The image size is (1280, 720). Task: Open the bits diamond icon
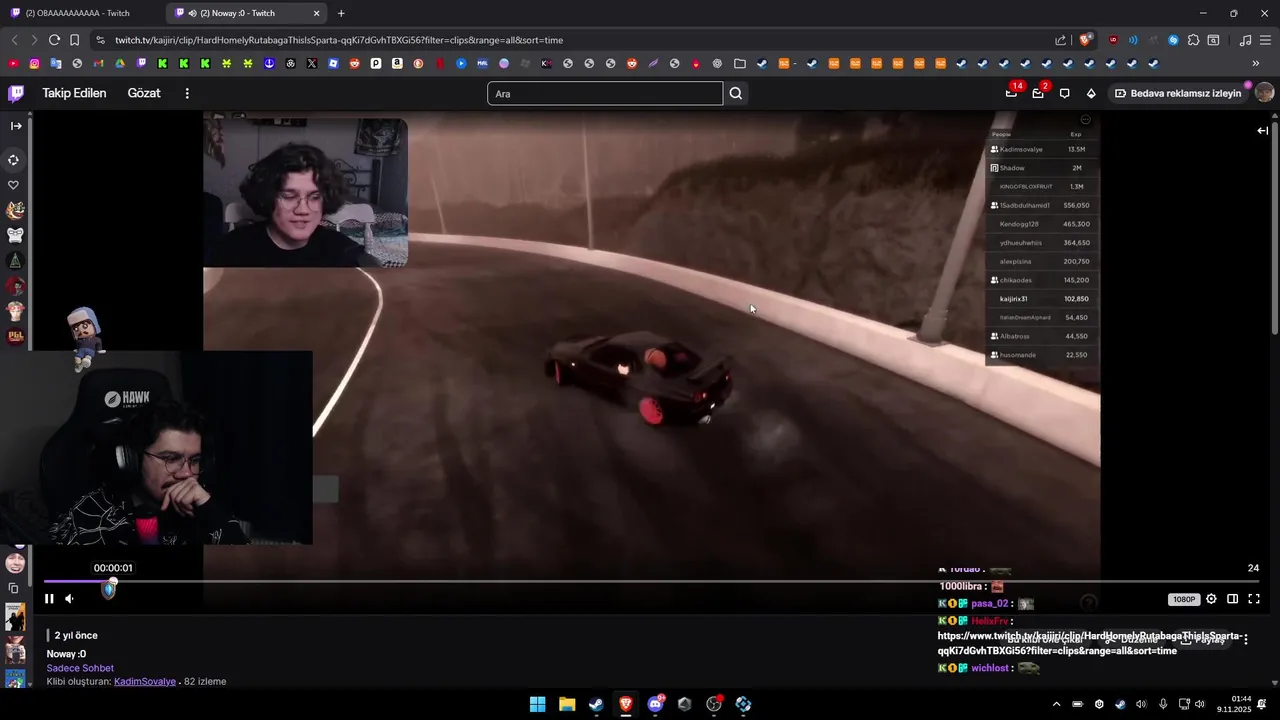pyautogui.click(x=1091, y=93)
